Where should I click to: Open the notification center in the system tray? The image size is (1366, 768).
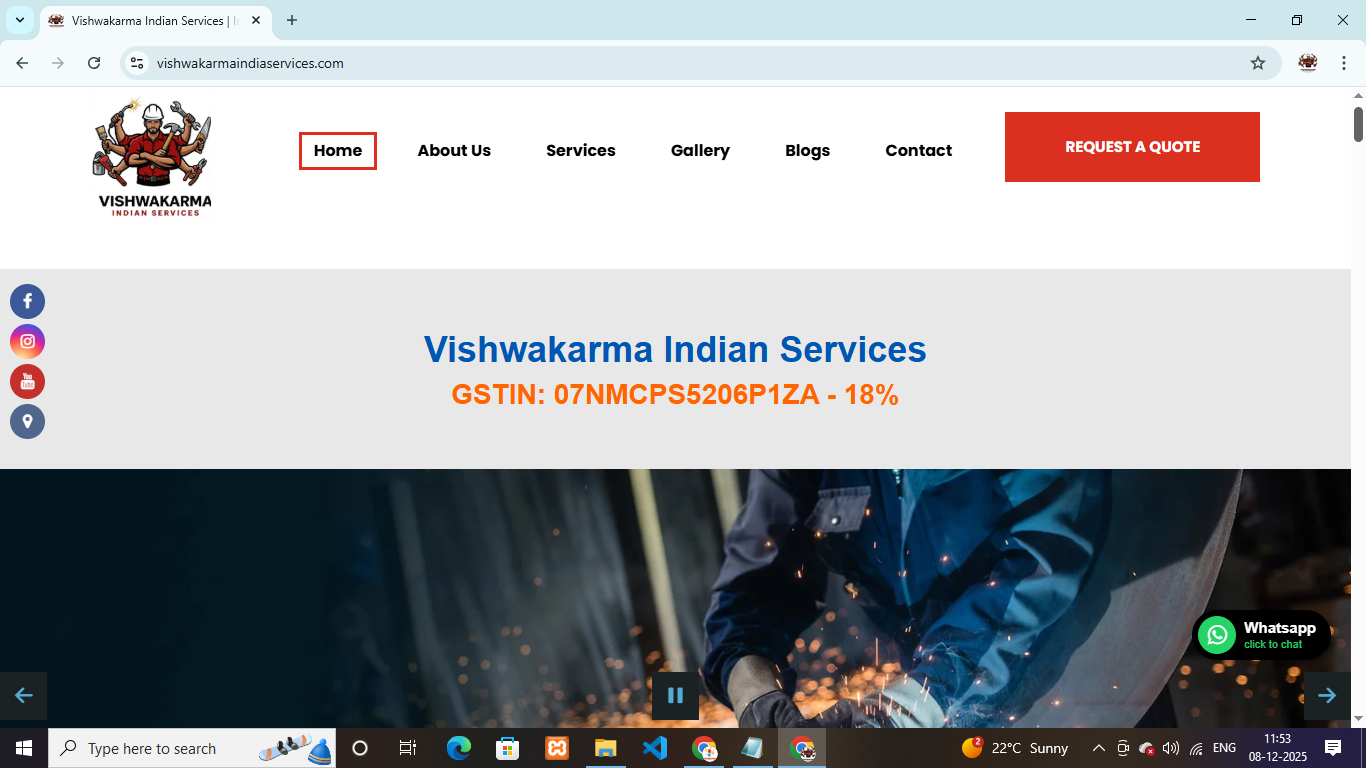click(1335, 747)
